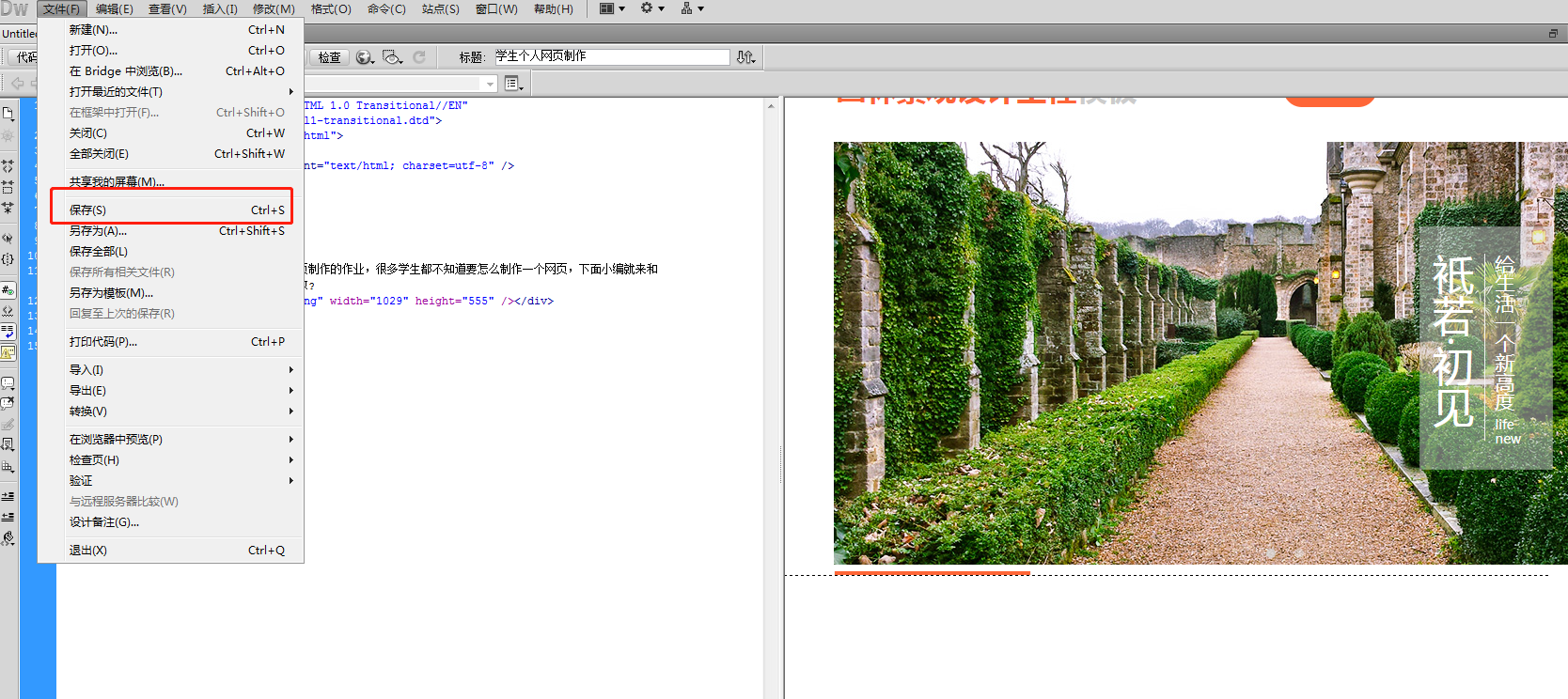The image size is (1568, 699).
Task: Click the browser navigation list icon
Action: pos(513,84)
